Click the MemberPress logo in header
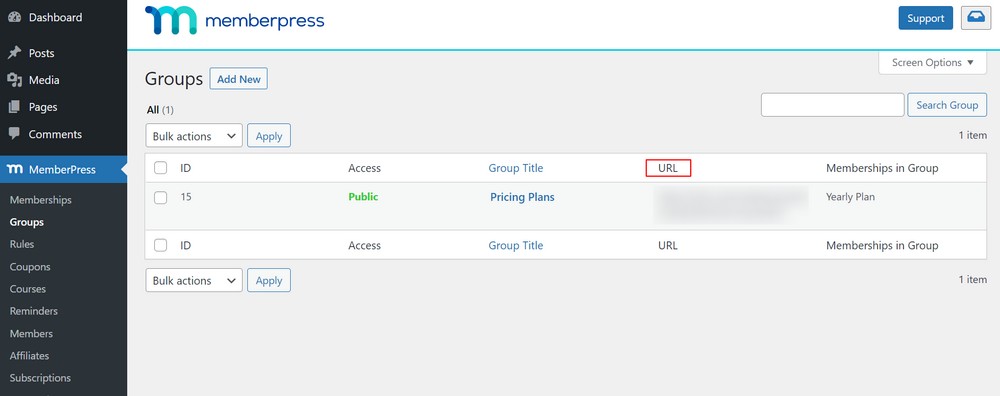This screenshot has height=396, width=1000. pos(235,20)
